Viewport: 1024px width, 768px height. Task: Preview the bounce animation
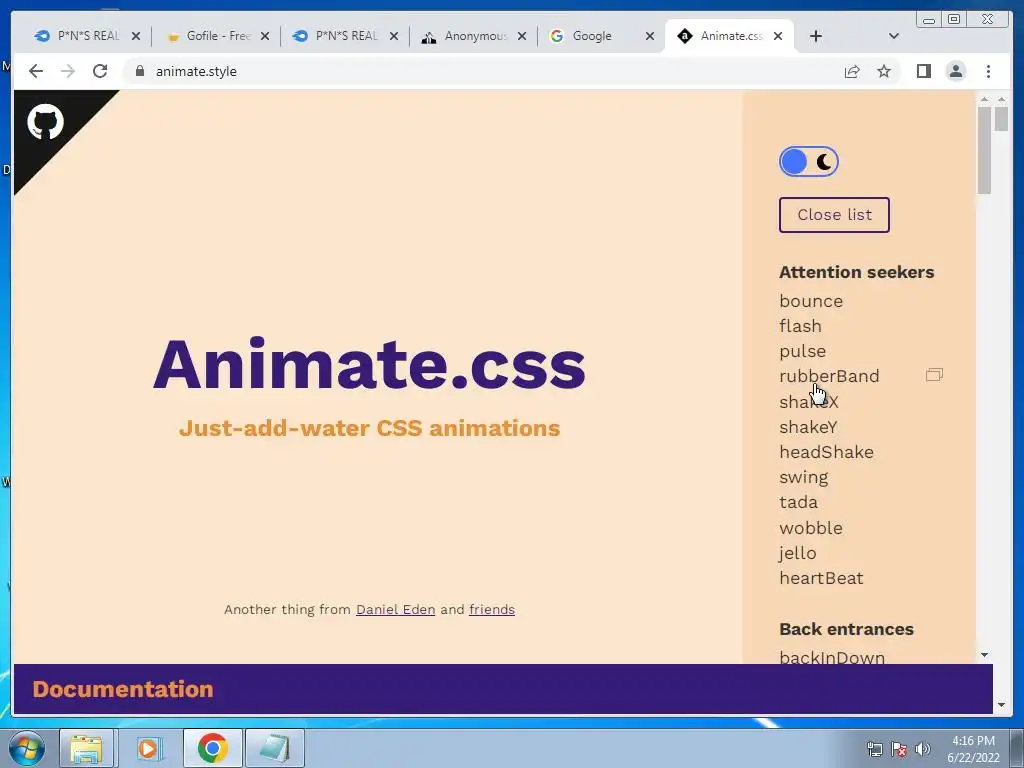point(811,301)
